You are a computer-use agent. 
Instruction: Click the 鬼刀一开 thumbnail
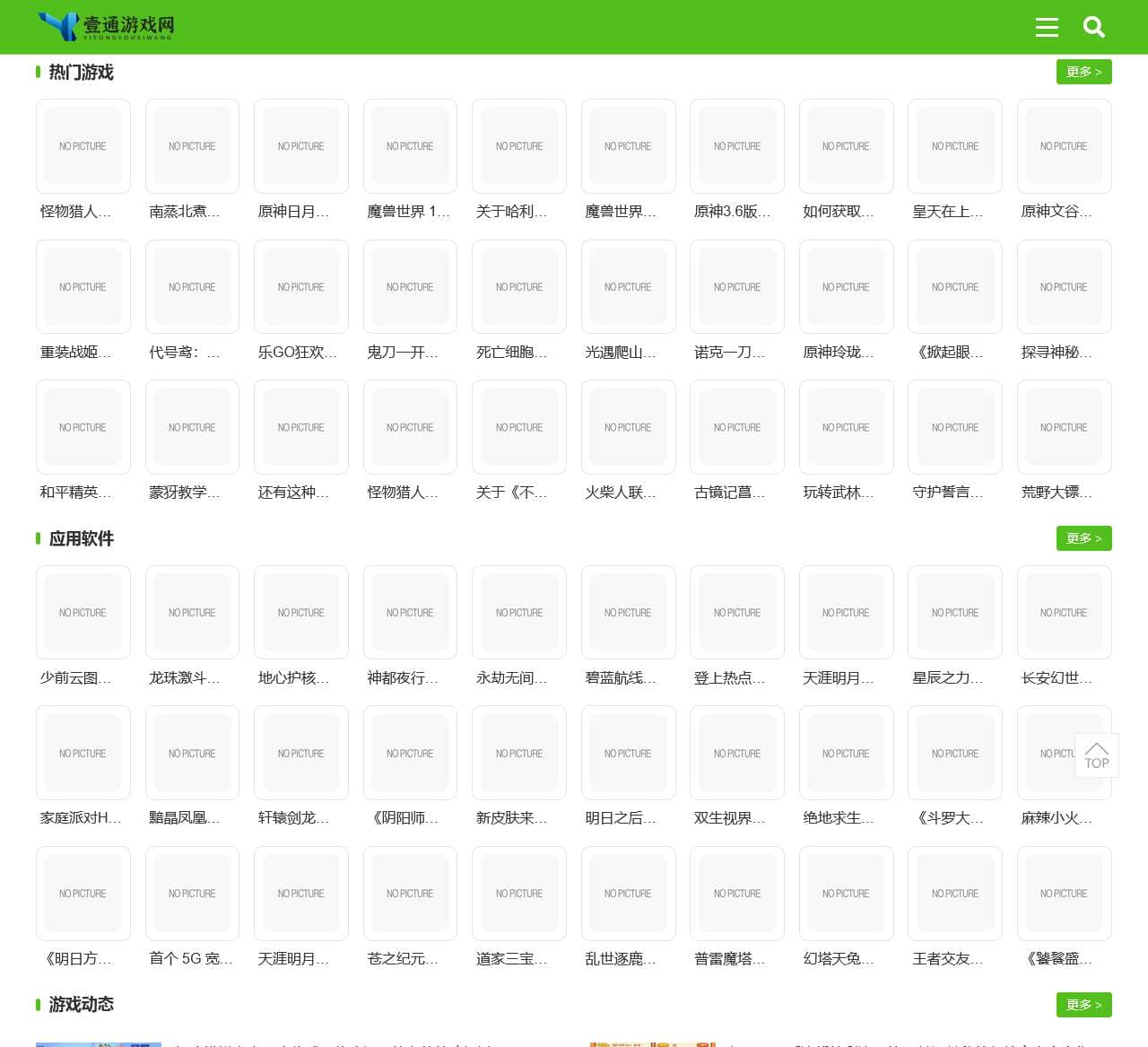(410, 287)
